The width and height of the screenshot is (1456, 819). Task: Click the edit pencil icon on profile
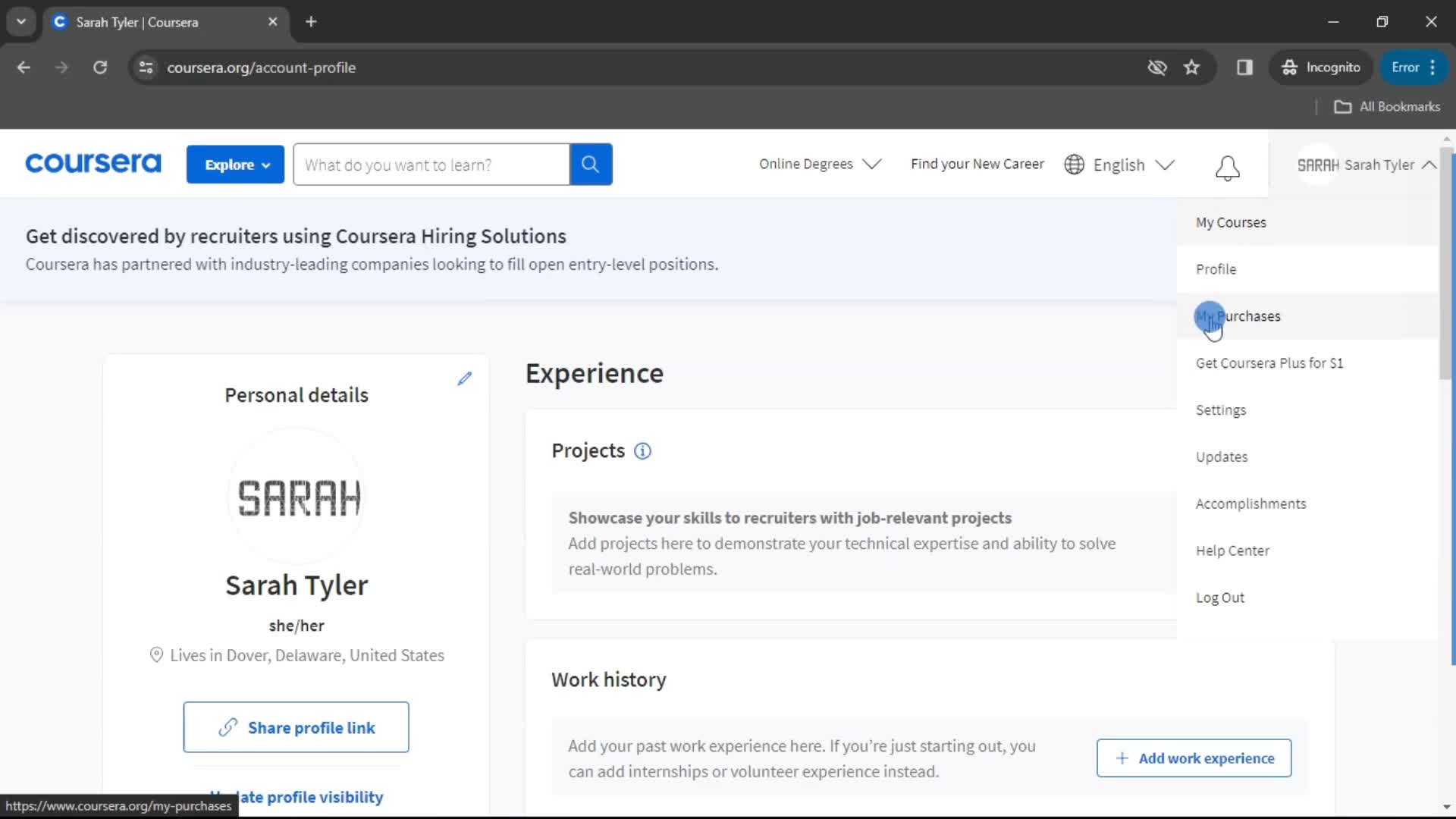(x=465, y=378)
